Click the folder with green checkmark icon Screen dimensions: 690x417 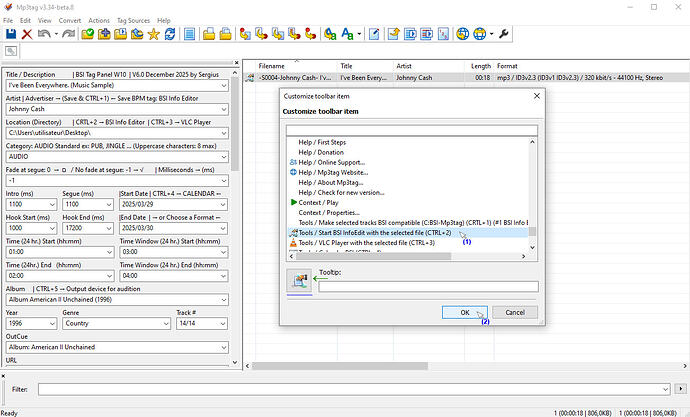88,34
